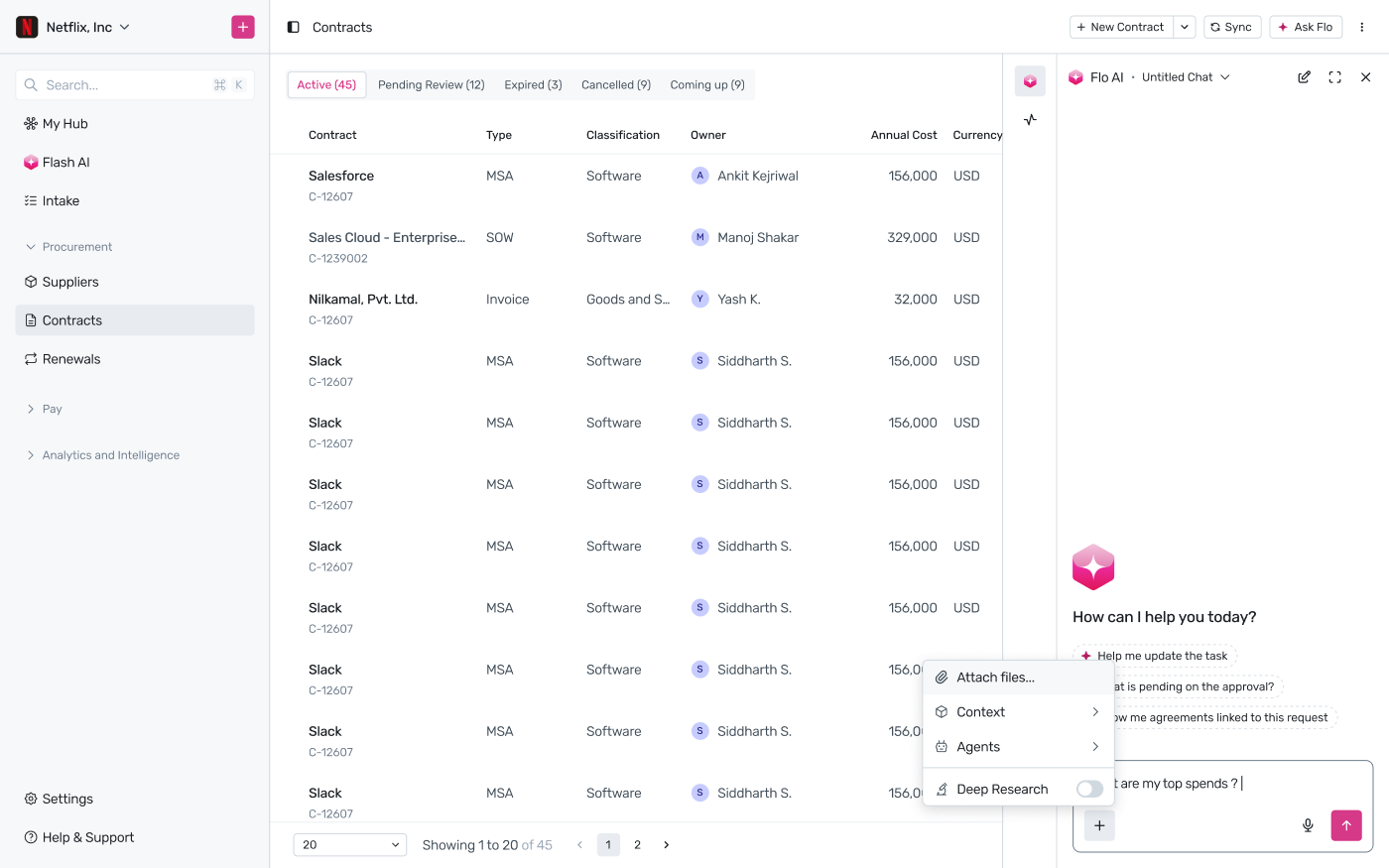This screenshot has height=868, width=1389.
Task: Click the New Contract button
Action: click(x=1121, y=27)
